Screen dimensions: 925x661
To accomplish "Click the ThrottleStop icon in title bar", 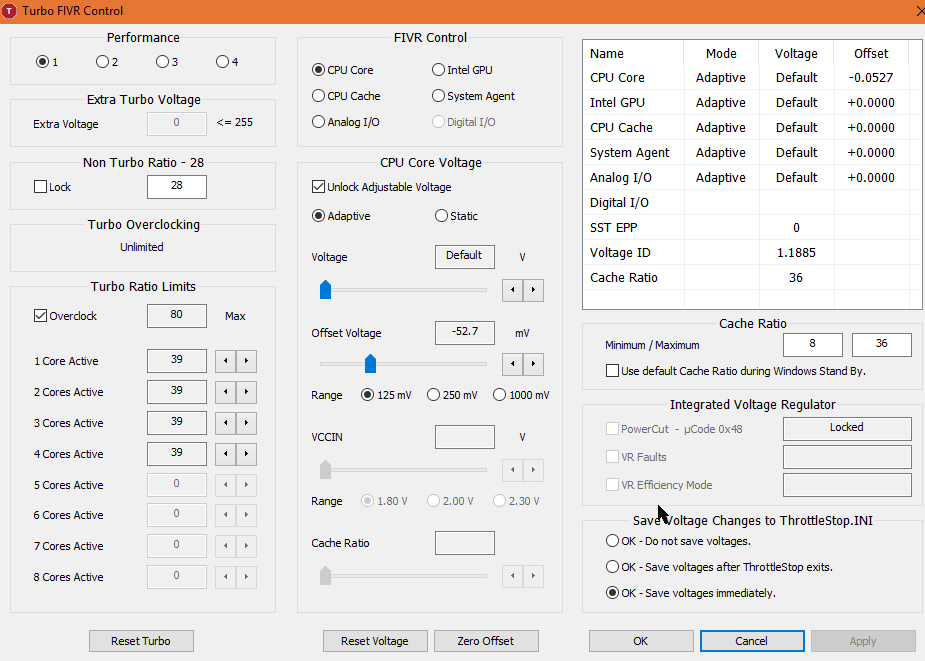I will (9, 11).
